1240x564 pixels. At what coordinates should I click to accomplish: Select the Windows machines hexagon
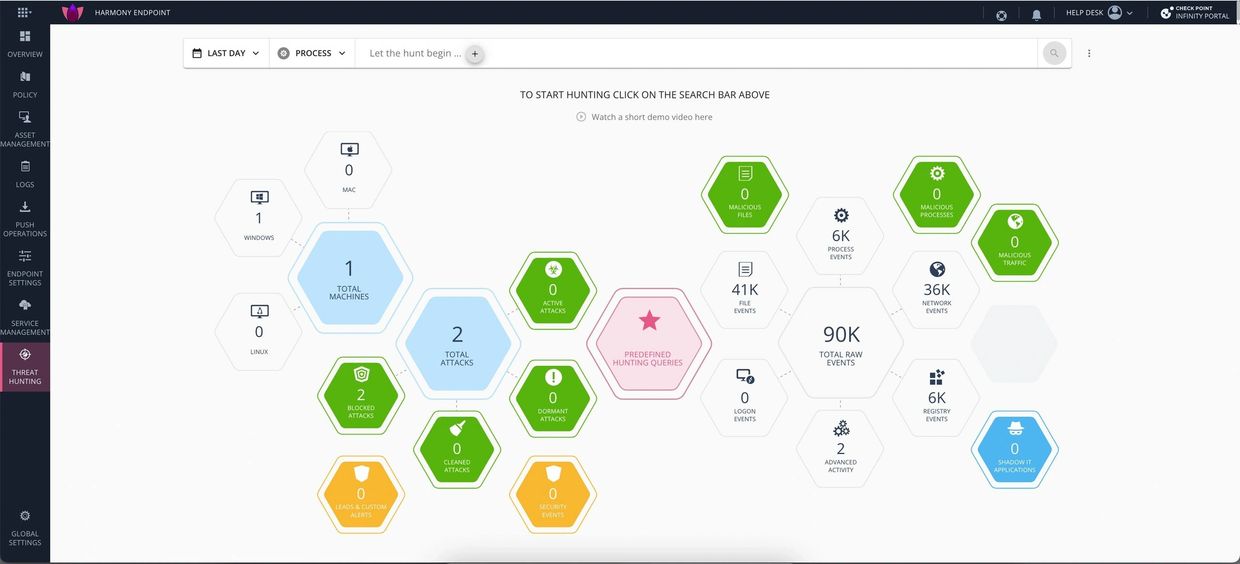pyautogui.click(x=259, y=219)
